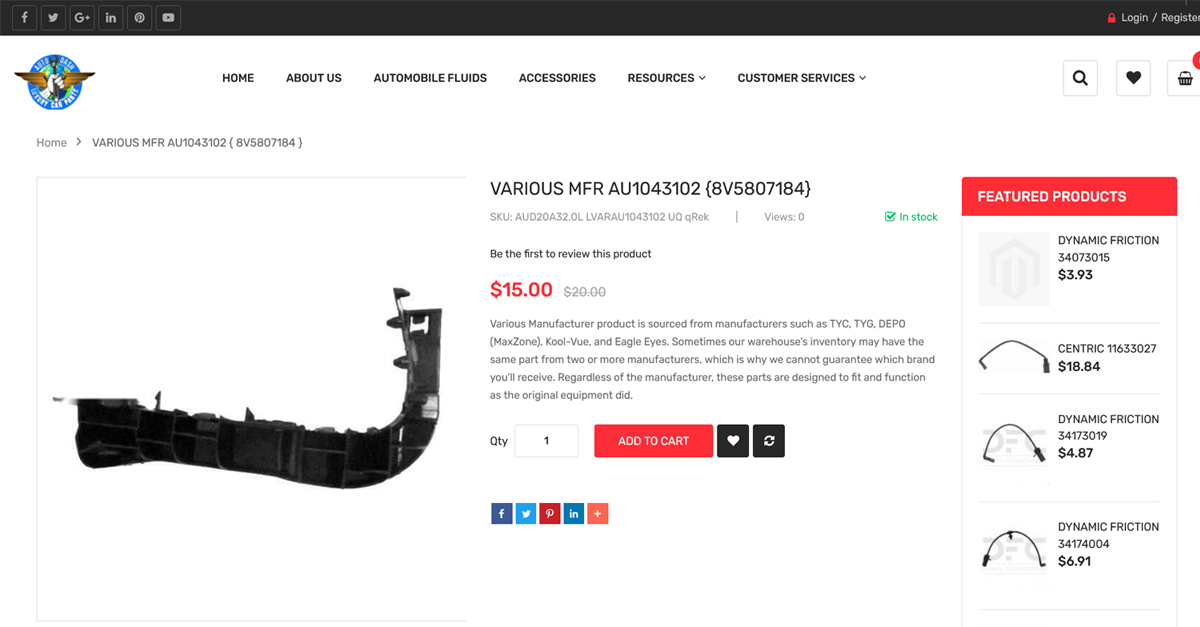Open the Facebook icon in top bar
1200x627 pixels.
point(24,17)
